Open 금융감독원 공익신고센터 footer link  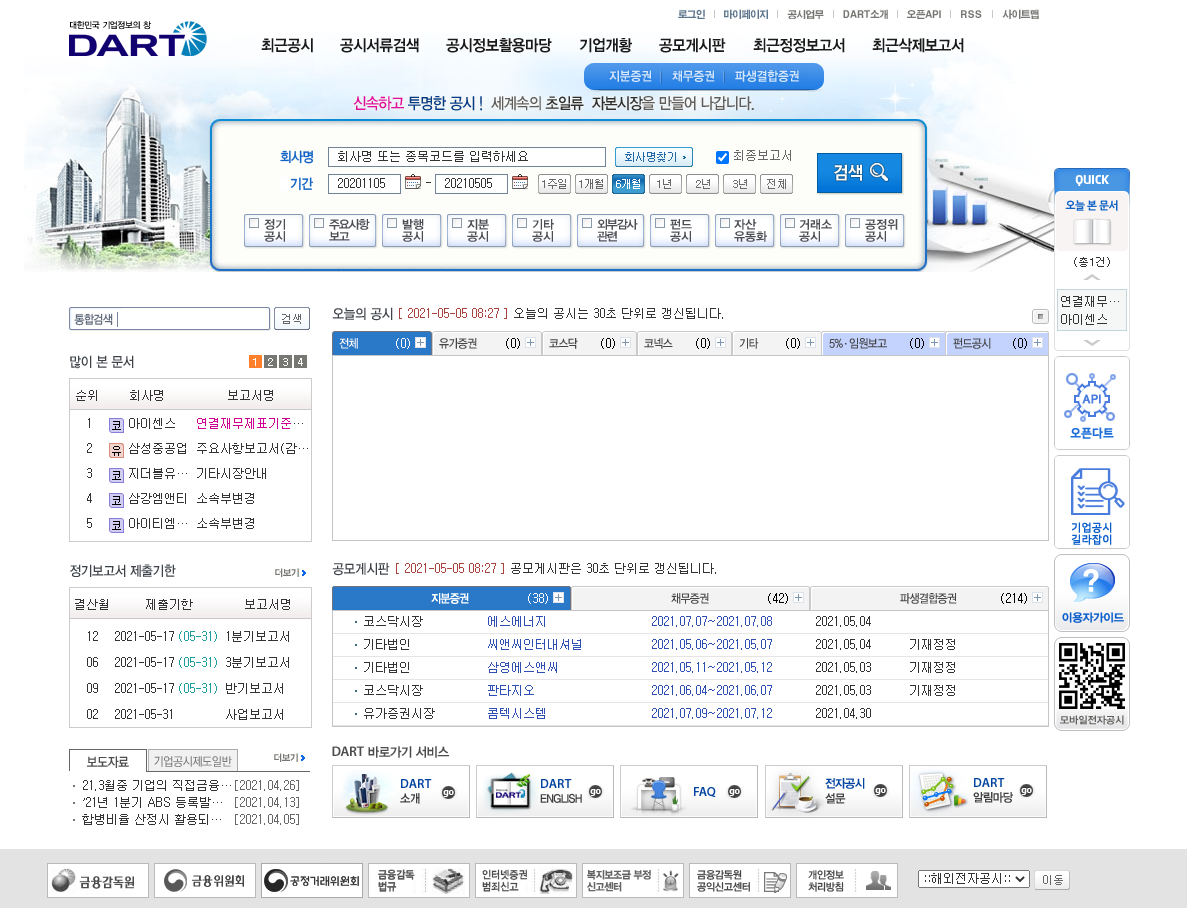click(x=740, y=880)
